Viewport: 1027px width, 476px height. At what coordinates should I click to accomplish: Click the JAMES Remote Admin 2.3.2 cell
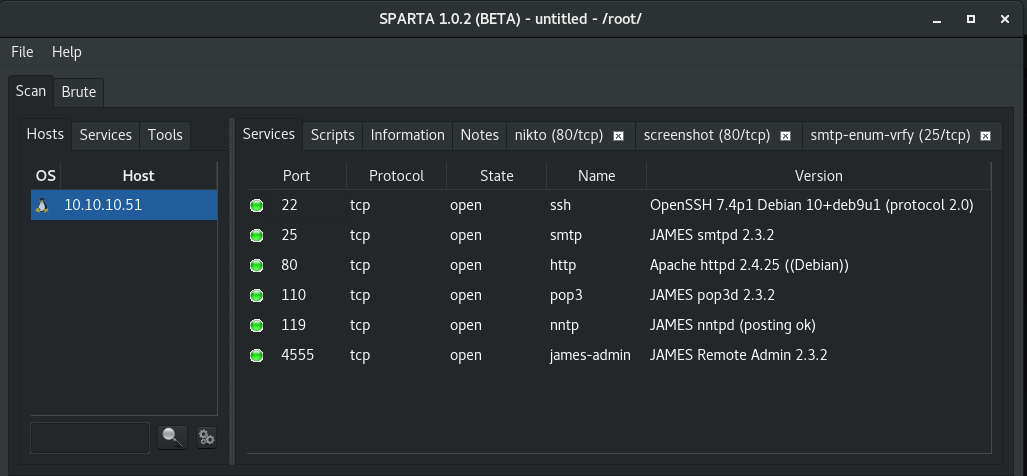[819, 356]
